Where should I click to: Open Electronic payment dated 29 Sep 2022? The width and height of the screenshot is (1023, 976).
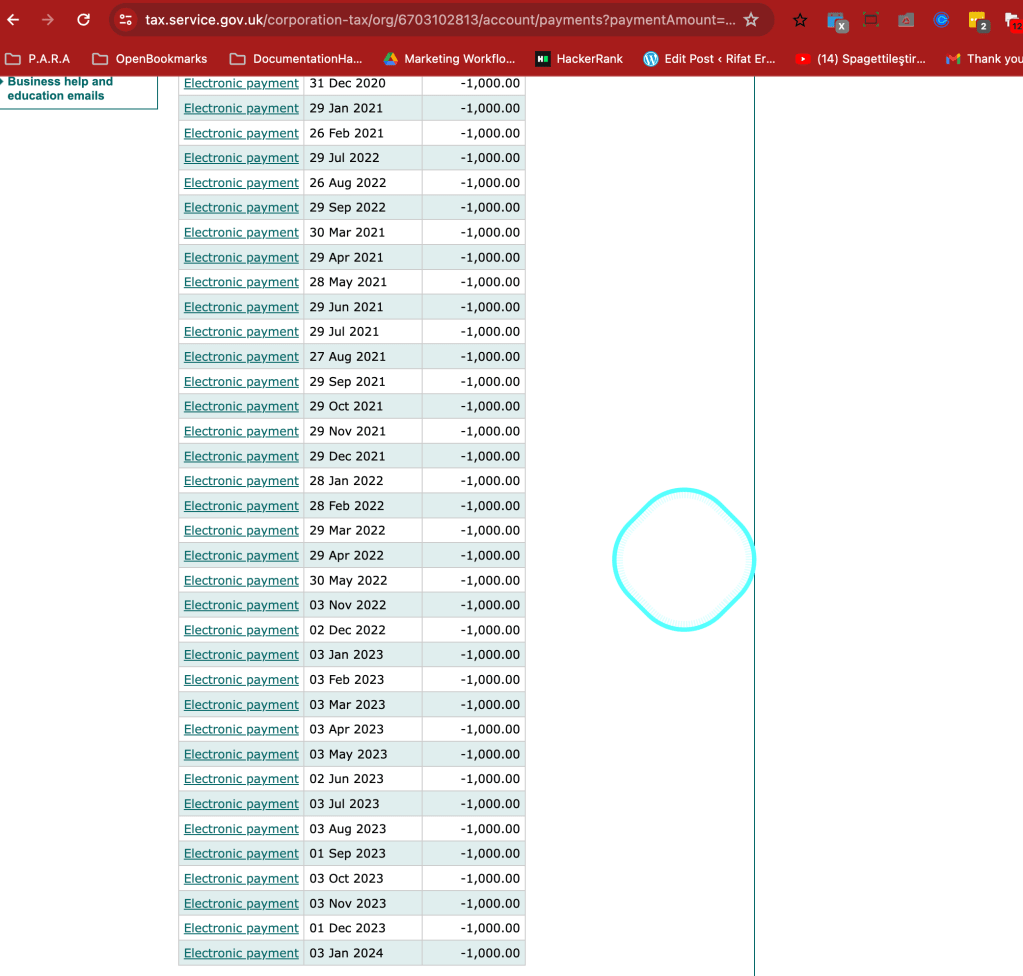pos(241,207)
